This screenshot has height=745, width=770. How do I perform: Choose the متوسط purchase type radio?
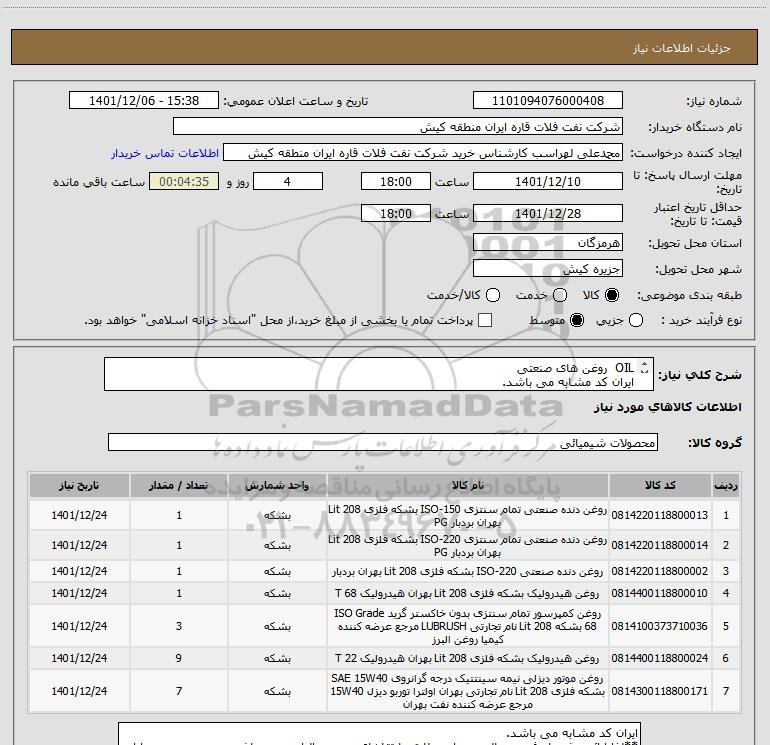577,321
